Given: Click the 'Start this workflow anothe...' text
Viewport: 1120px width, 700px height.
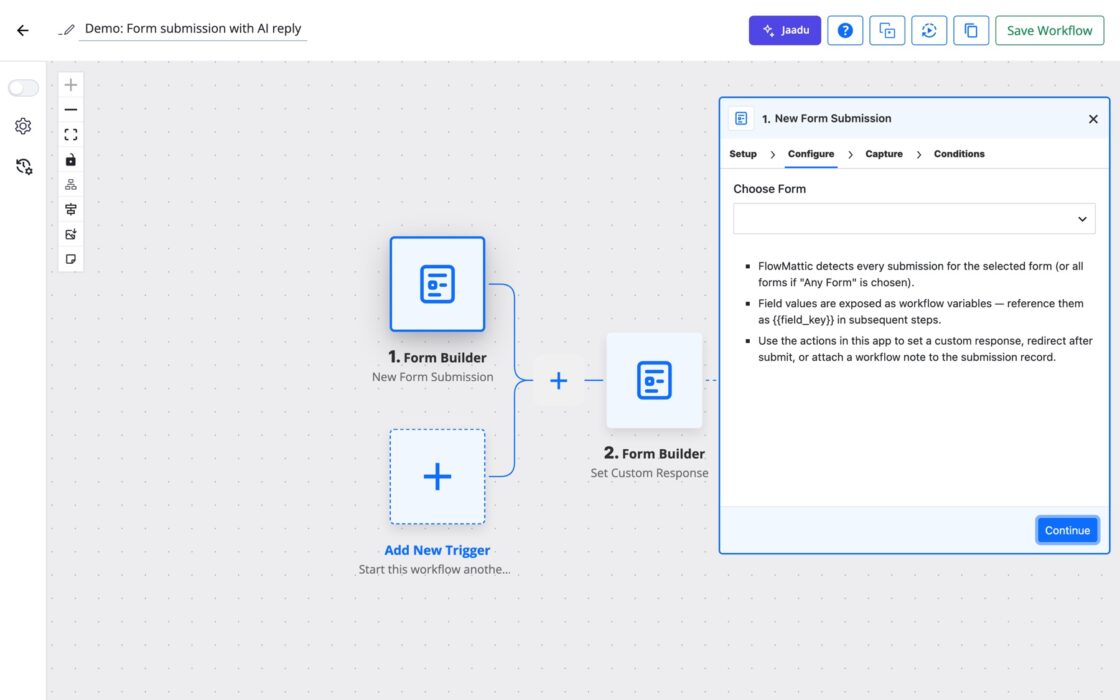Looking at the screenshot, I should [x=434, y=569].
